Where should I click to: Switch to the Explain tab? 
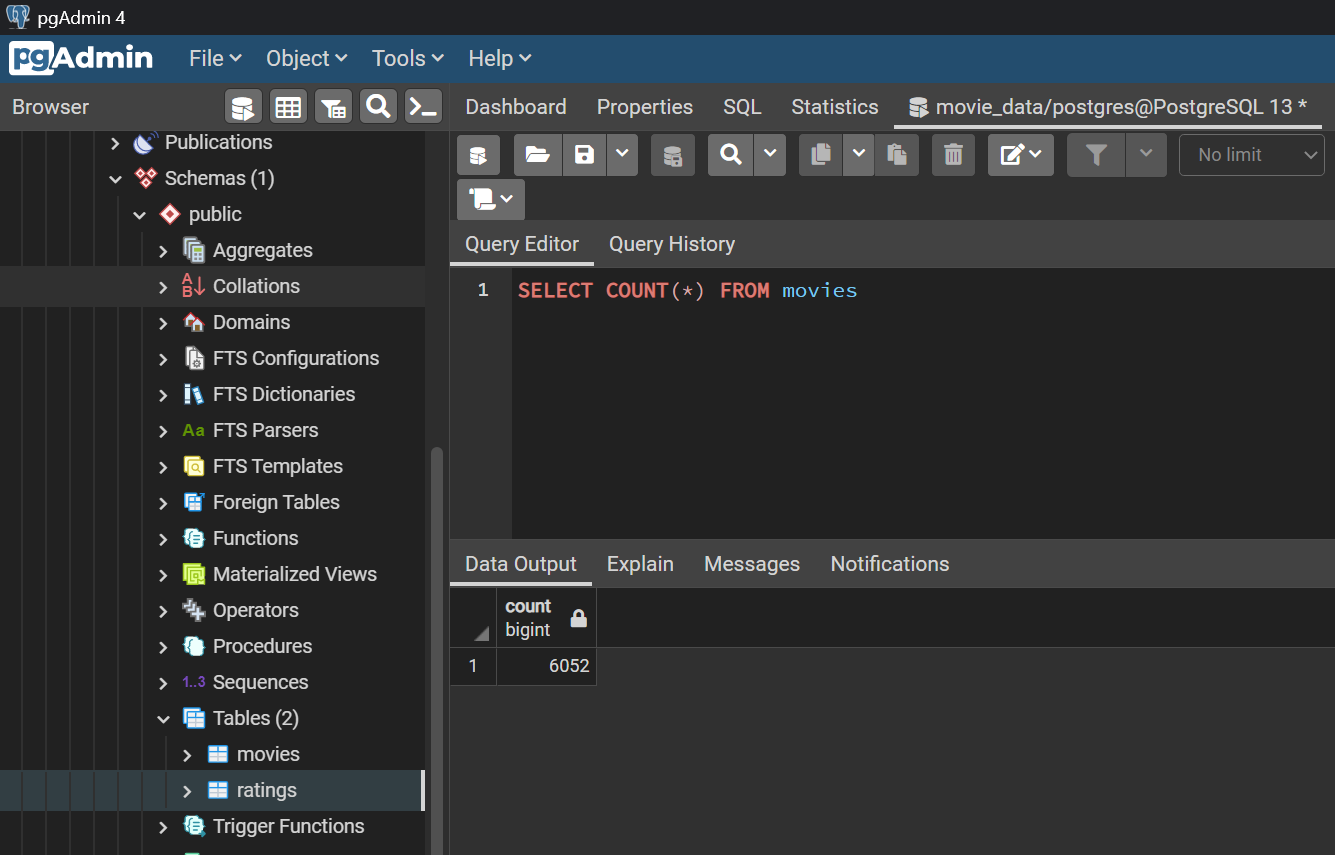point(640,564)
